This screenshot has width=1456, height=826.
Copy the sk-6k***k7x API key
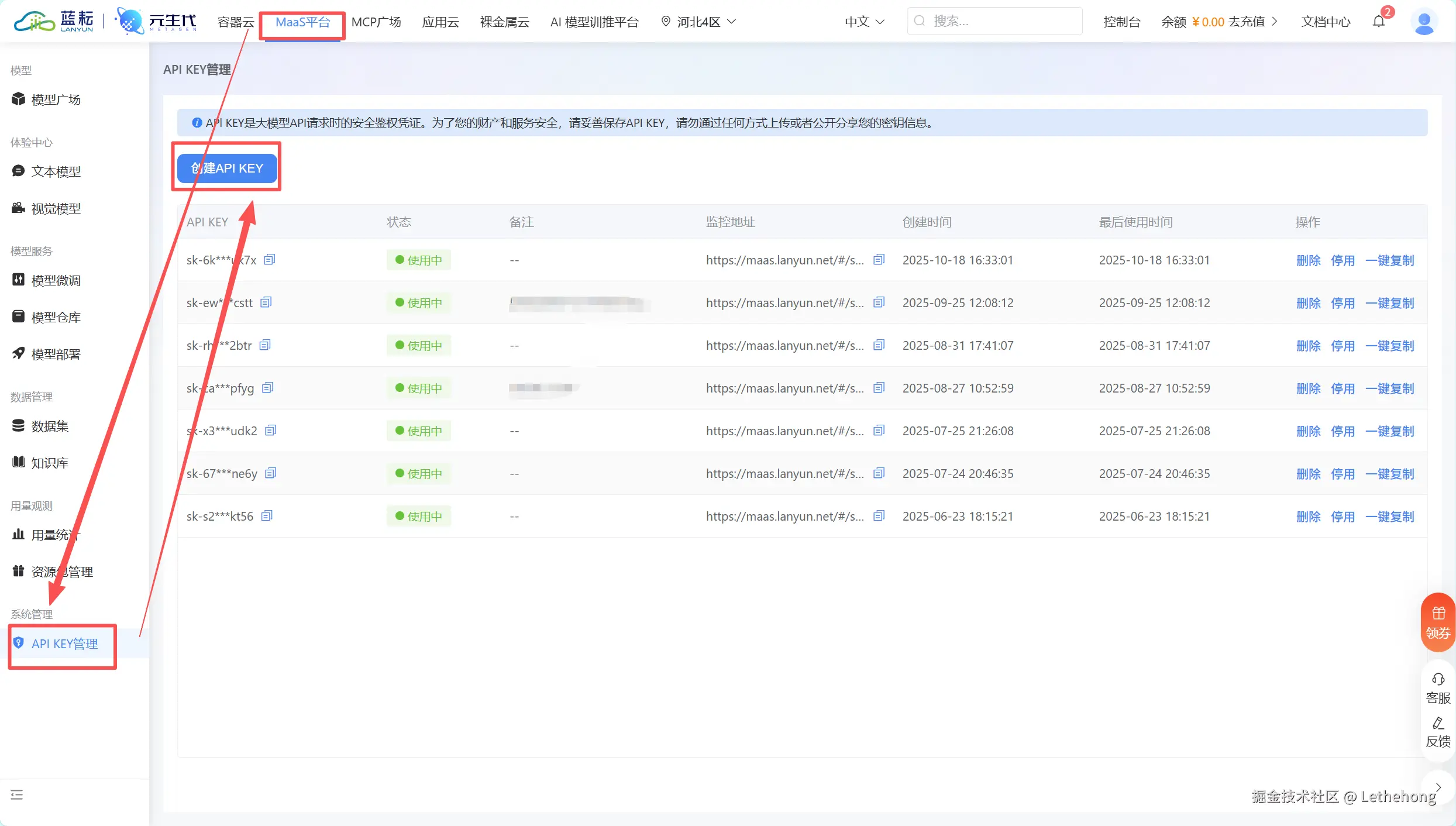click(269, 259)
